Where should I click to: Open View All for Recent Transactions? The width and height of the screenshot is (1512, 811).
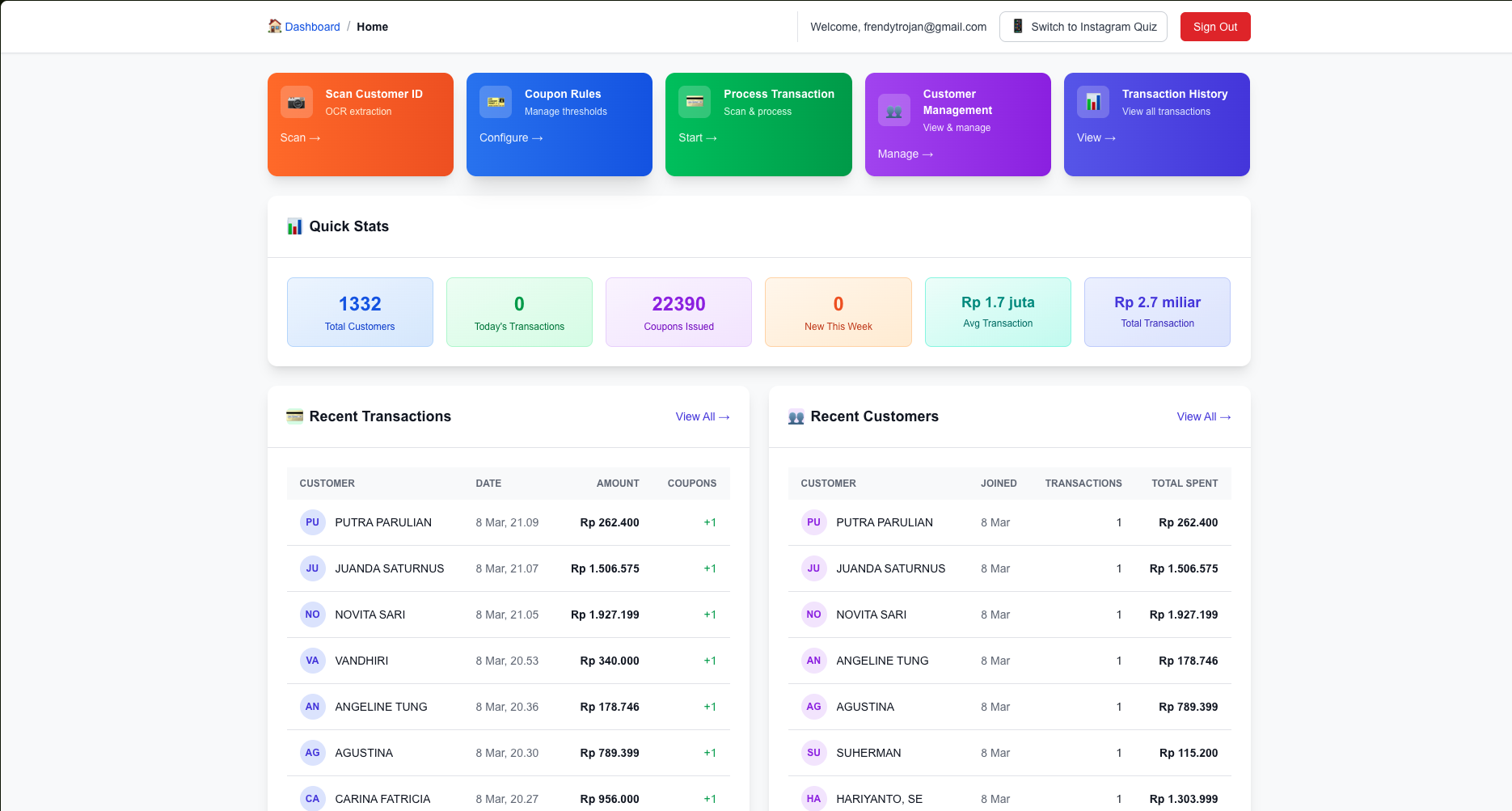(702, 416)
